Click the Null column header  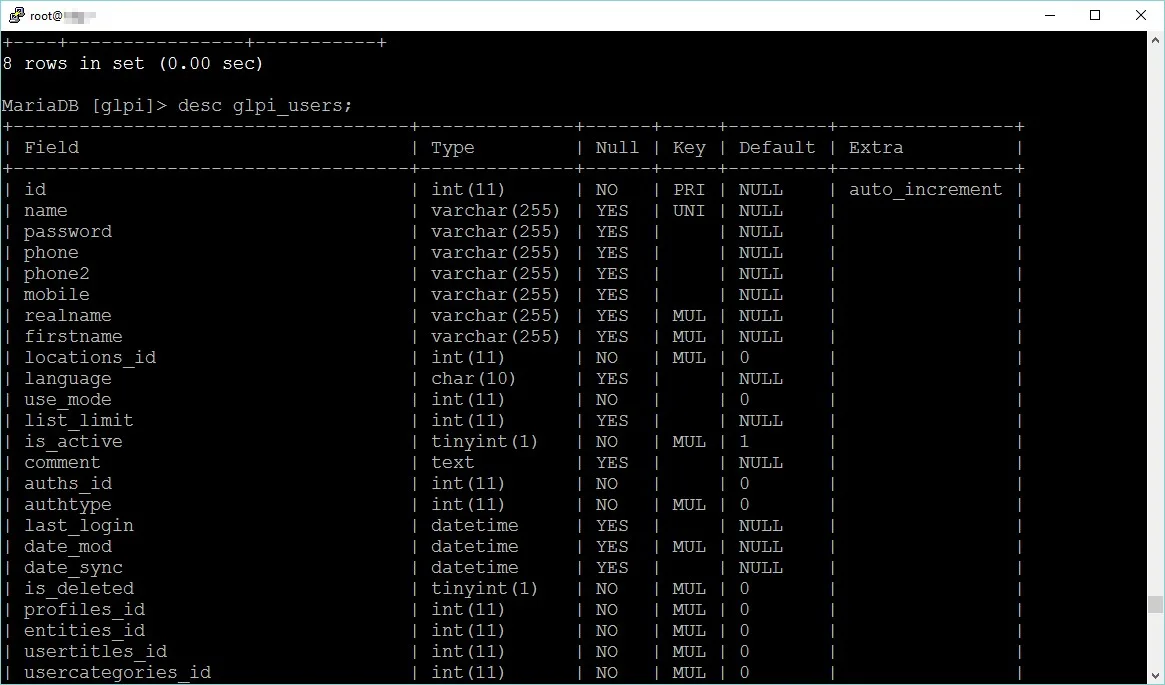click(x=617, y=147)
